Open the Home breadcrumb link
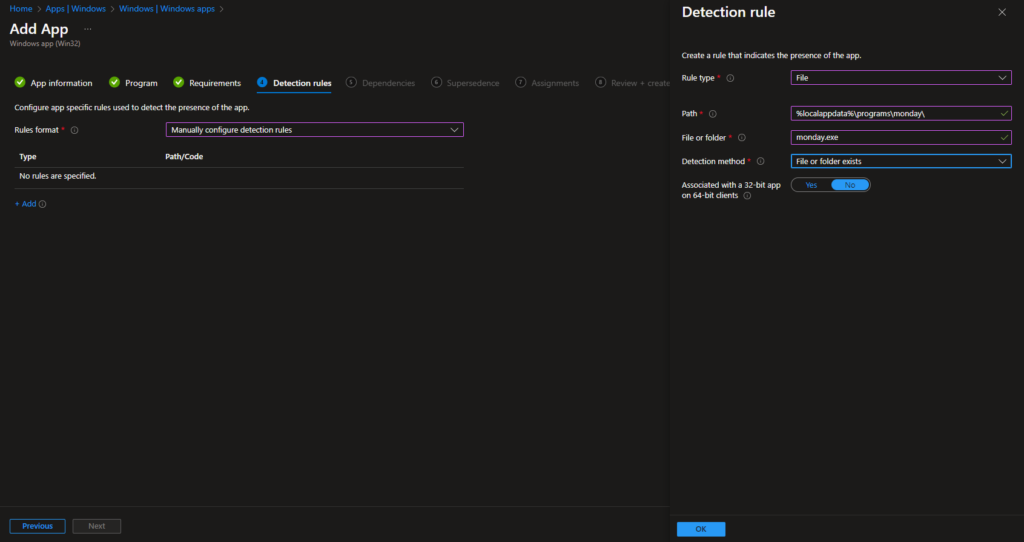Screen dimensions: 1024x542 (x=21, y=9)
